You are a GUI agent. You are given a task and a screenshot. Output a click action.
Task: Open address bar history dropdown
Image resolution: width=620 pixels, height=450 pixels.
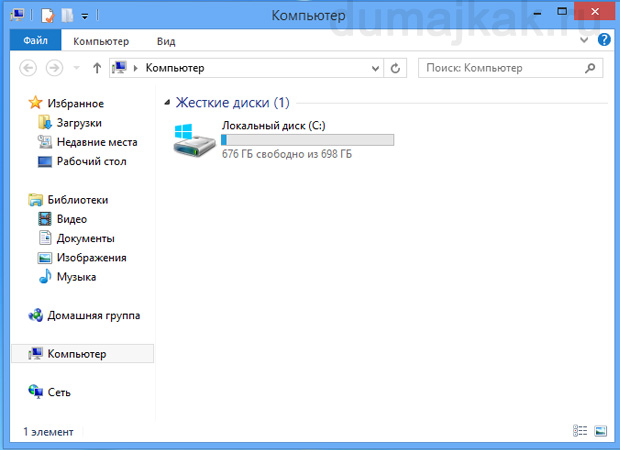coord(375,68)
